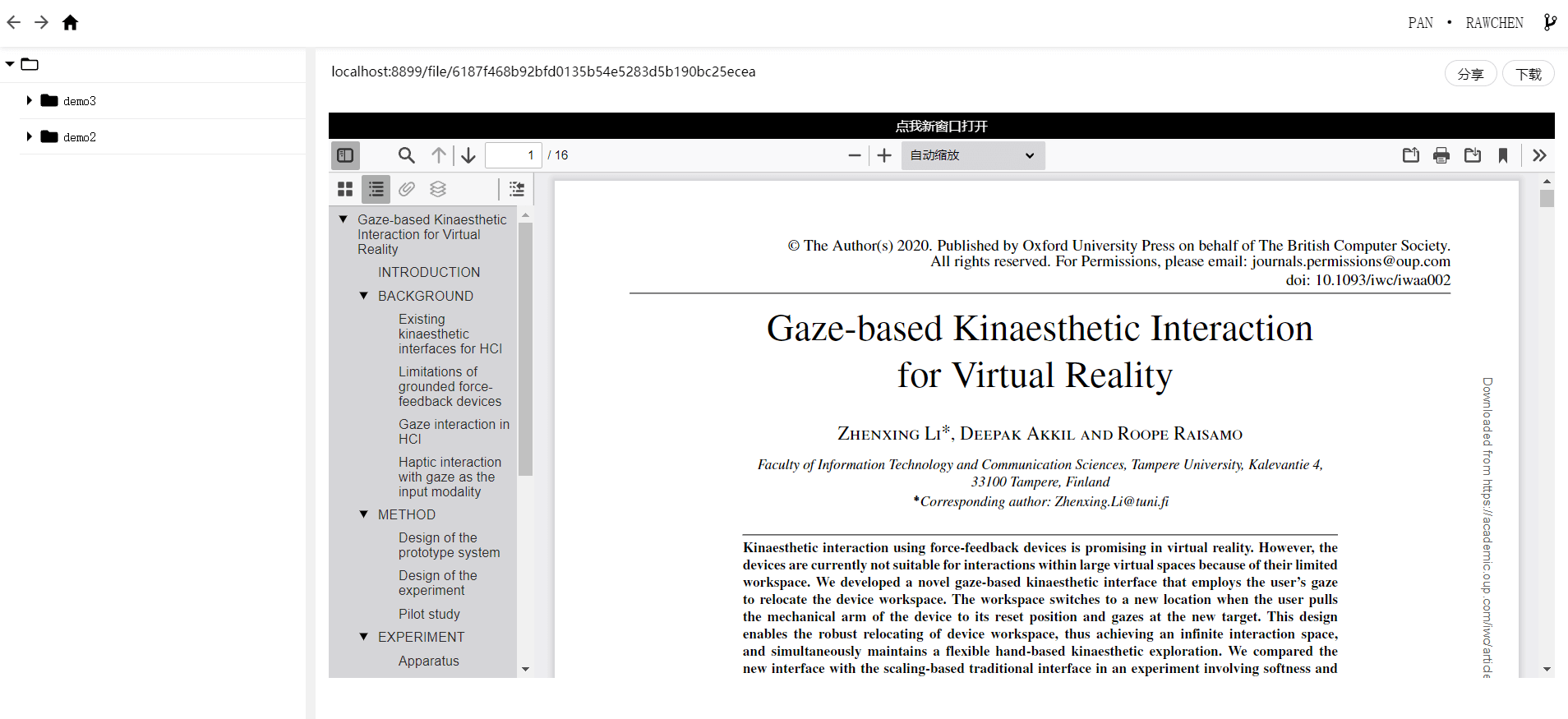The height and width of the screenshot is (719, 1568).
Task: Click the PDF page vertical scrollbar thumb
Action: point(1547,198)
